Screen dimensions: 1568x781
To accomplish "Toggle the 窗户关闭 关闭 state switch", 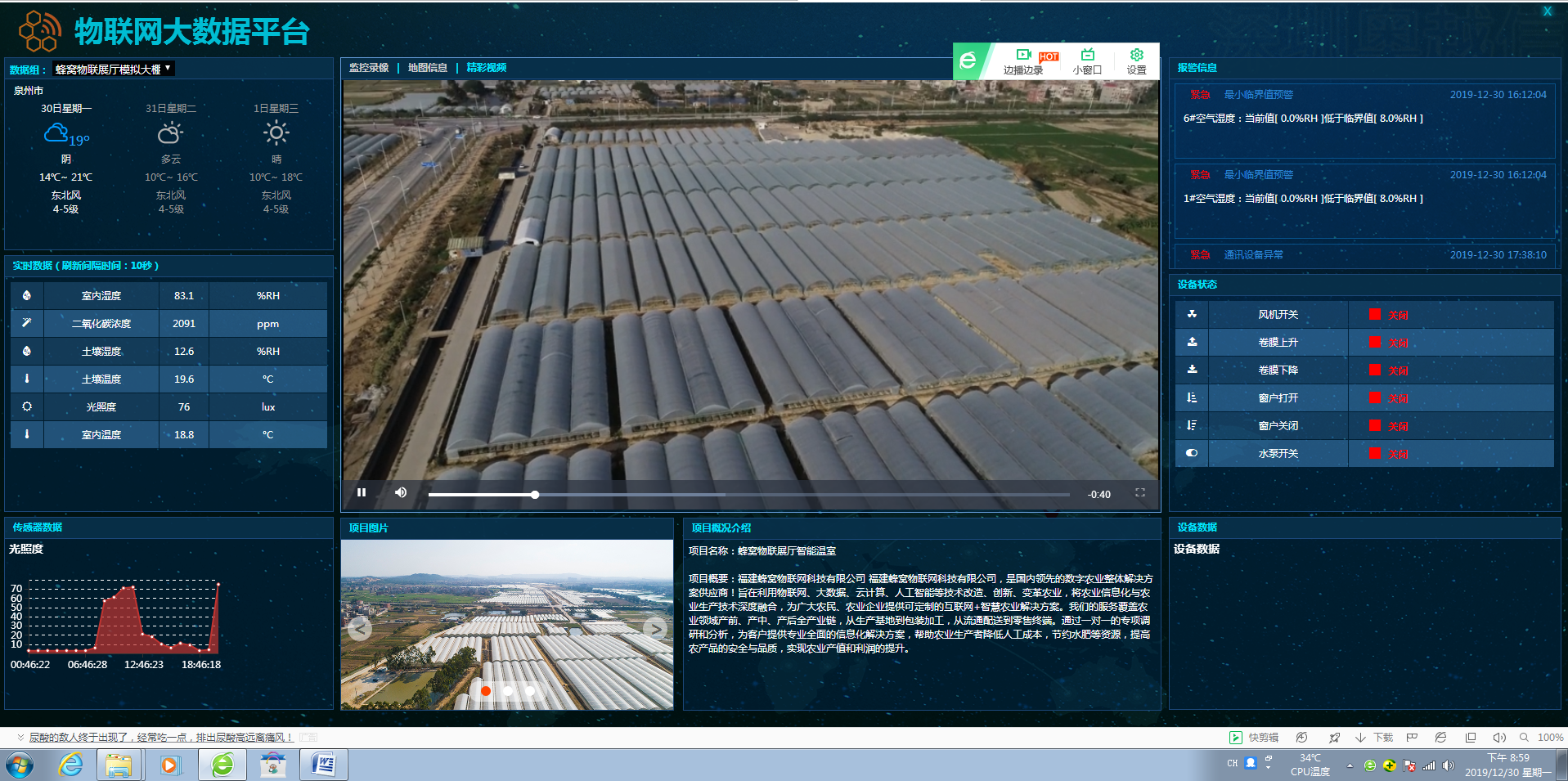I will pyautogui.click(x=1389, y=426).
